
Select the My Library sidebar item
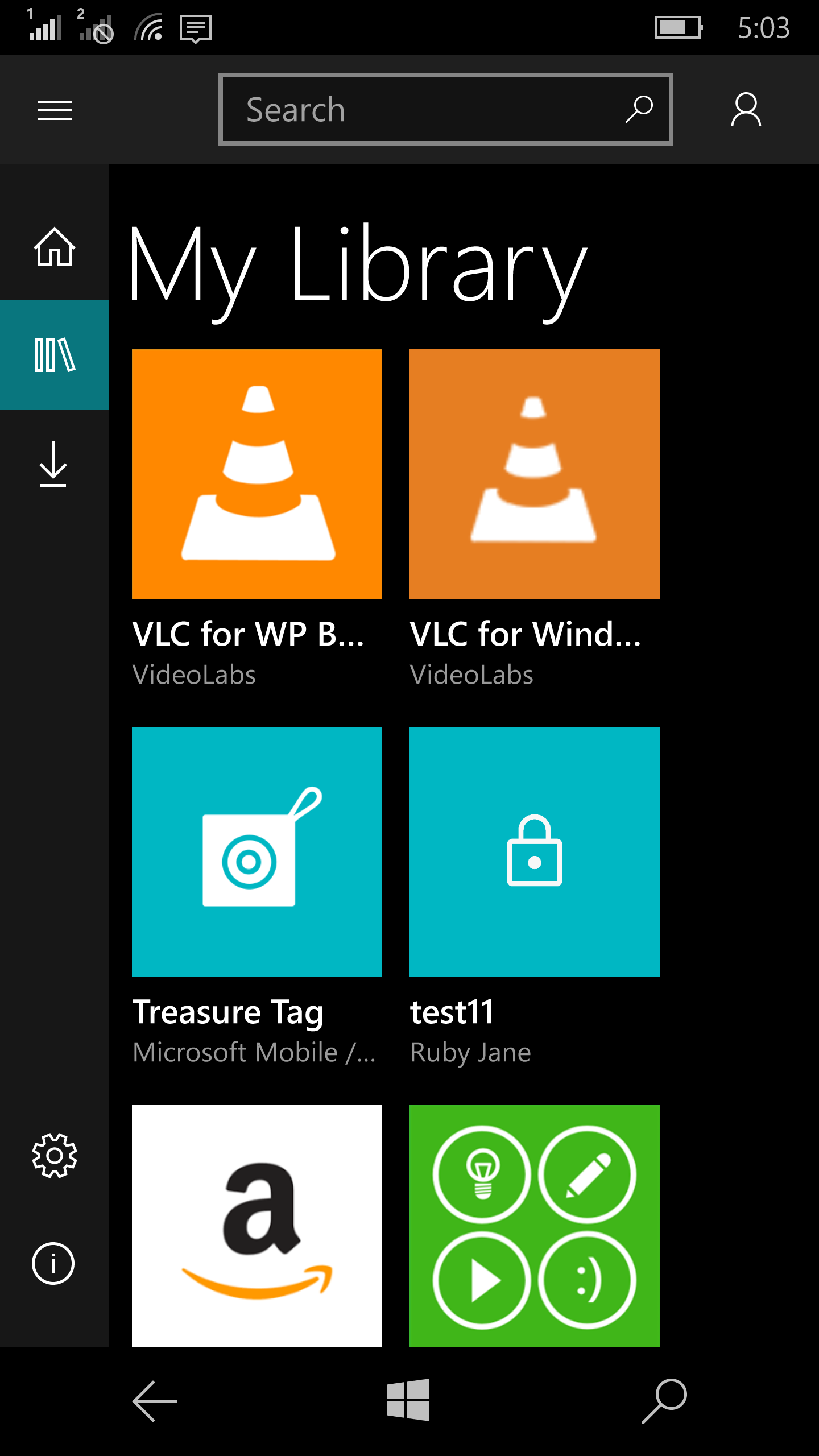pos(55,355)
